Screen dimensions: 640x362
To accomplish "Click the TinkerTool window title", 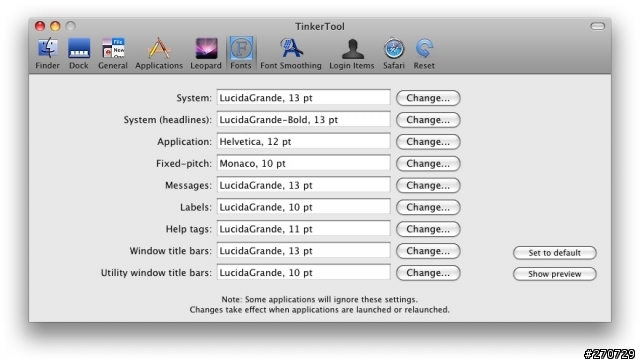I will click(x=320, y=27).
